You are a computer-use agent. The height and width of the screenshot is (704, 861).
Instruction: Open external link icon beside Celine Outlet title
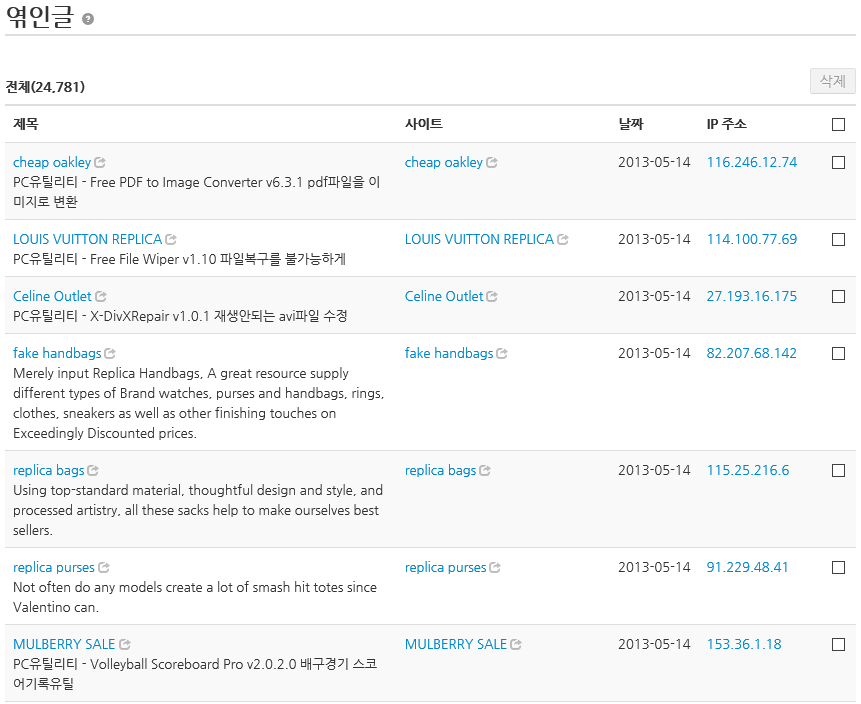point(101,297)
